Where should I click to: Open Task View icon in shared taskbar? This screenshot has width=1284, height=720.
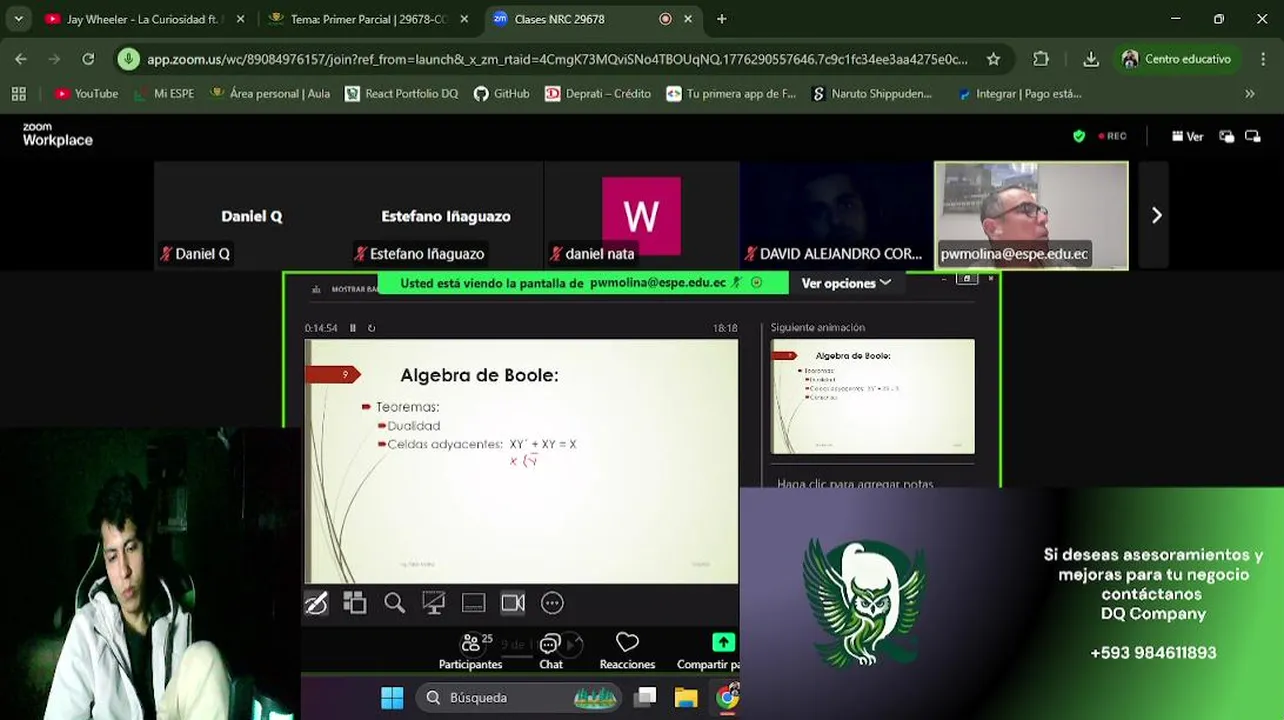point(645,697)
